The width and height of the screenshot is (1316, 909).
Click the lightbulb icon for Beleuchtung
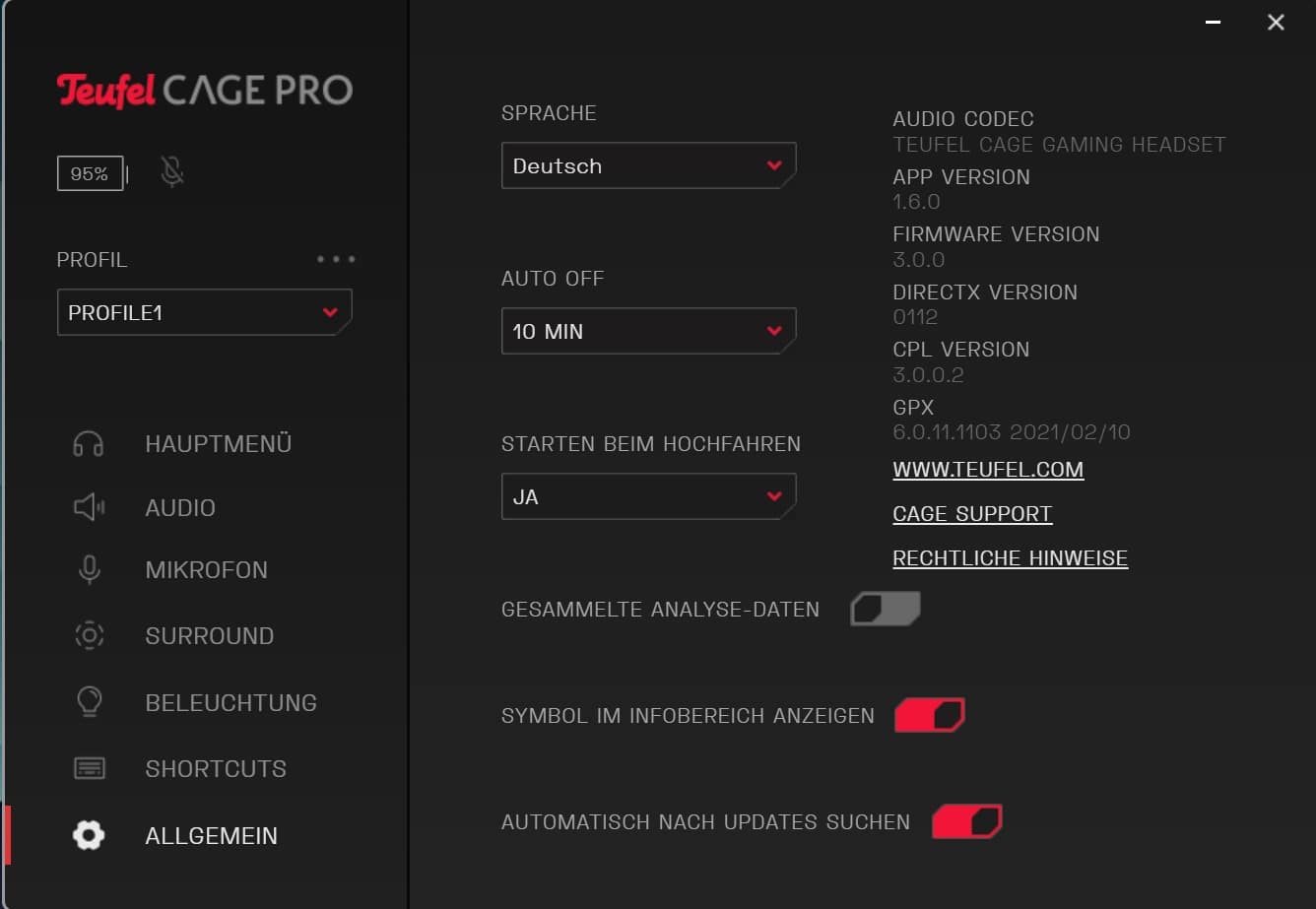(89, 702)
